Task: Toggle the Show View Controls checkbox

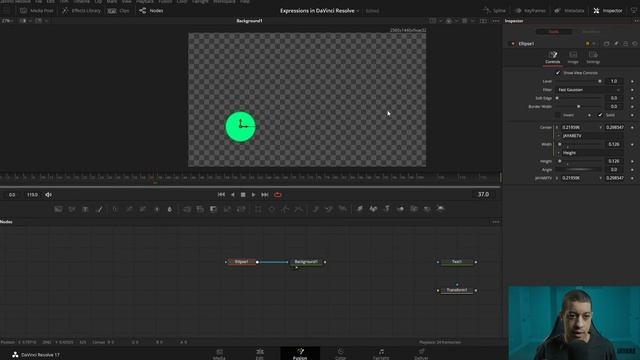Action: click(x=558, y=73)
